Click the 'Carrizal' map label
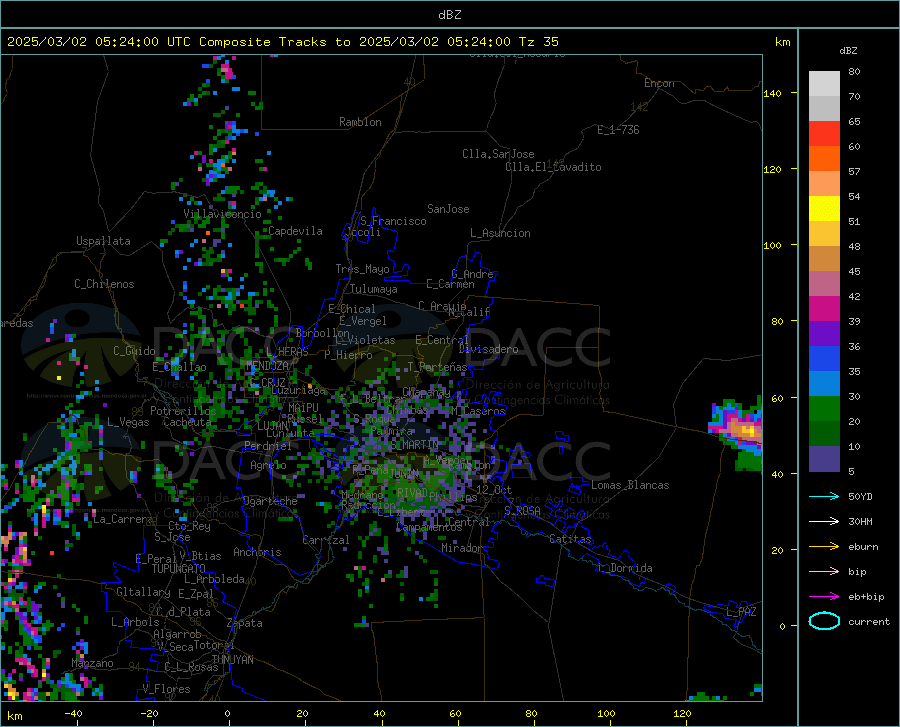The image size is (900, 727). point(326,541)
